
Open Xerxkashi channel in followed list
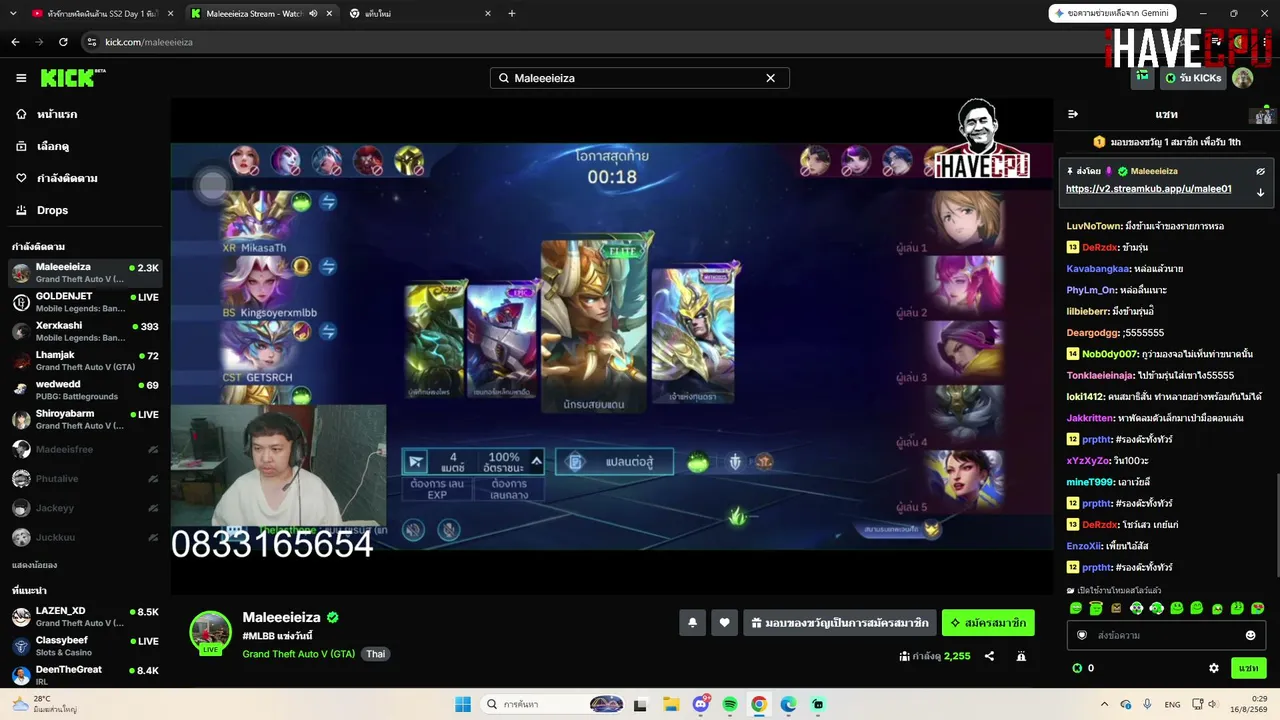tap(84, 331)
